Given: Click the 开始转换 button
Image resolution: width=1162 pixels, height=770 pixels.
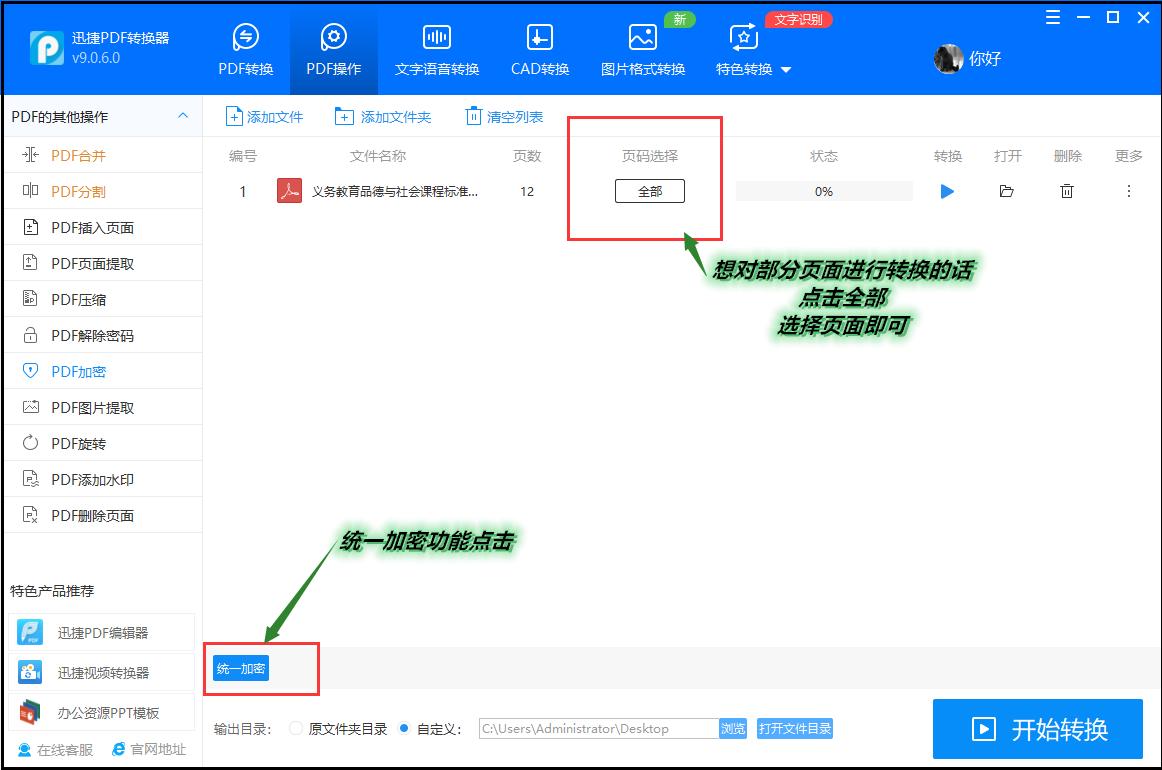Looking at the screenshot, I should coord(1038,729).
